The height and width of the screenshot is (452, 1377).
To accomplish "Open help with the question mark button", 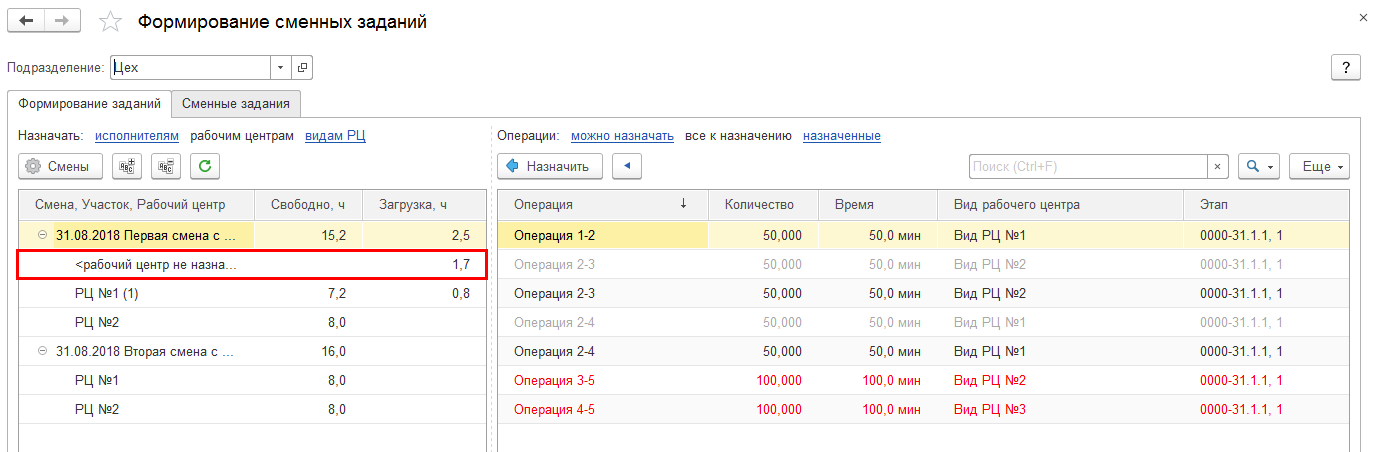I will click(x=1346, y=68).
